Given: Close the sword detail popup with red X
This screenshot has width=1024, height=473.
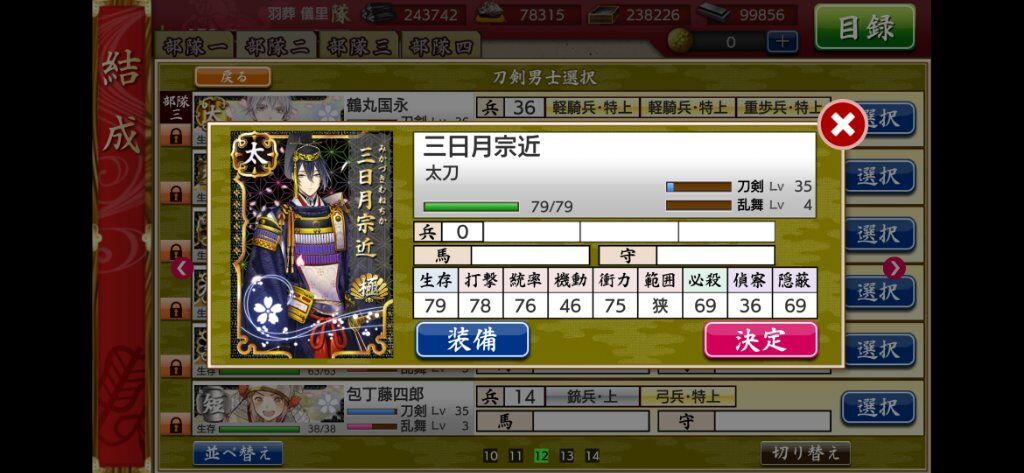Looking at the screenshot, I should (842, 124).
